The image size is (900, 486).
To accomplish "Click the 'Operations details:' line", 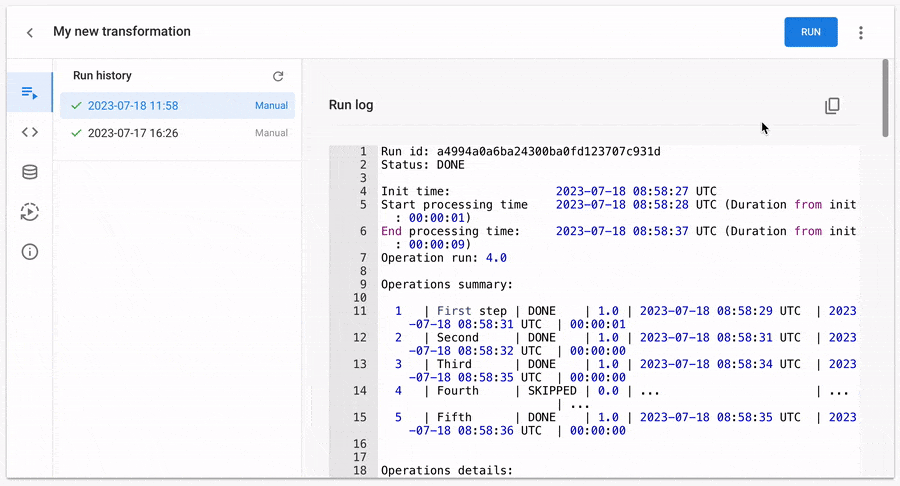I will 447,471.
